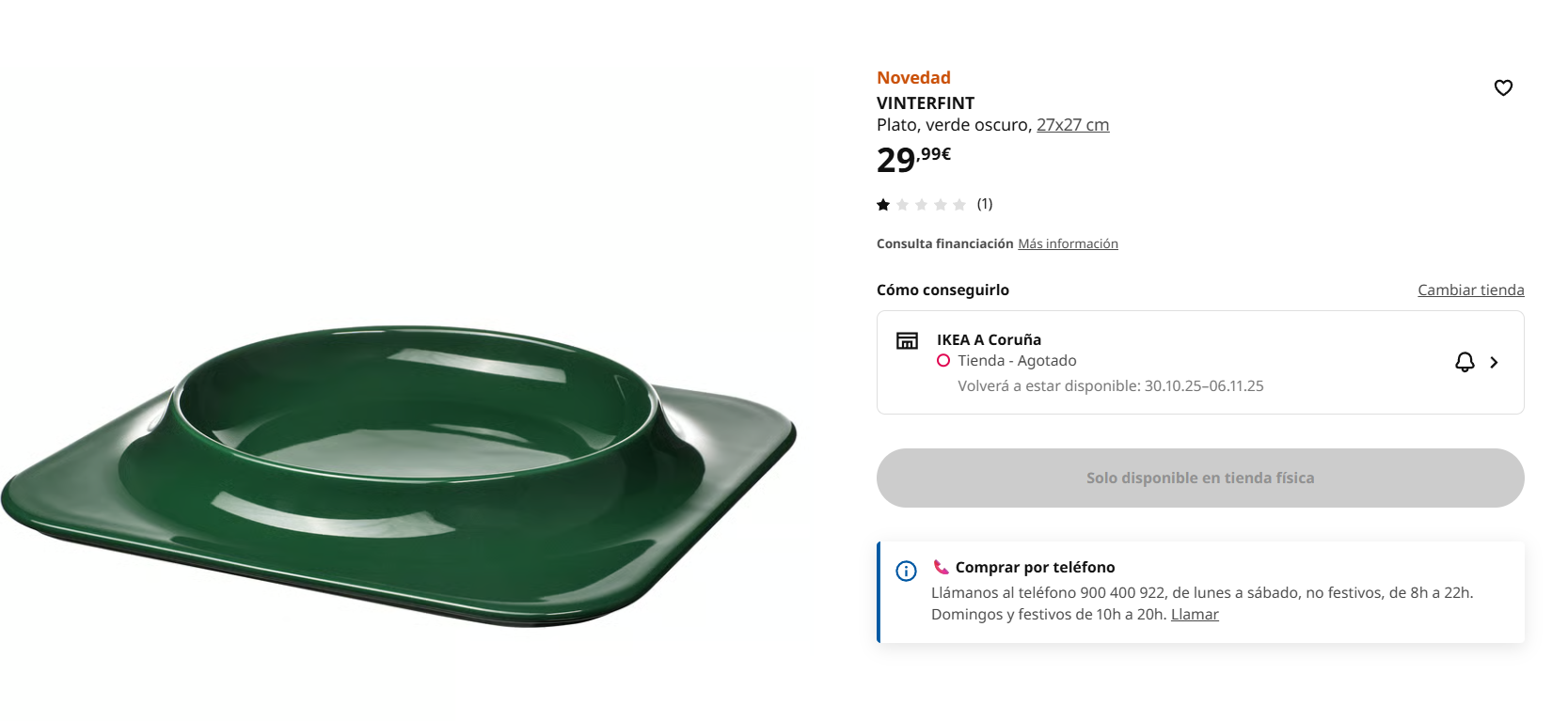Viewport: 1568px width, 721px height.
Task: Open Más información financing link
Action: [x=1068, y=243]
